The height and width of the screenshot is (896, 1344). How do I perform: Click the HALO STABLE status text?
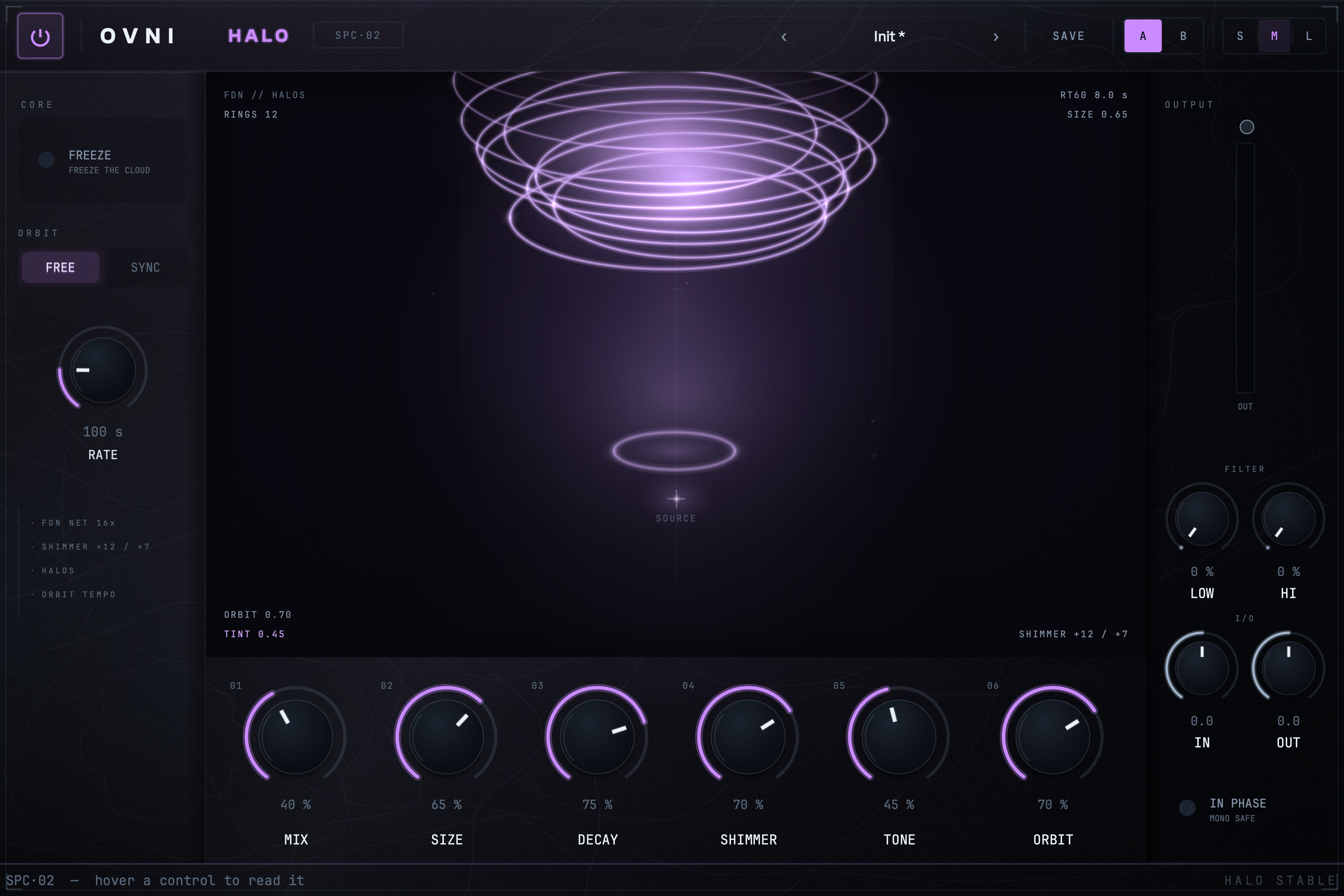tap(1280, 881)
